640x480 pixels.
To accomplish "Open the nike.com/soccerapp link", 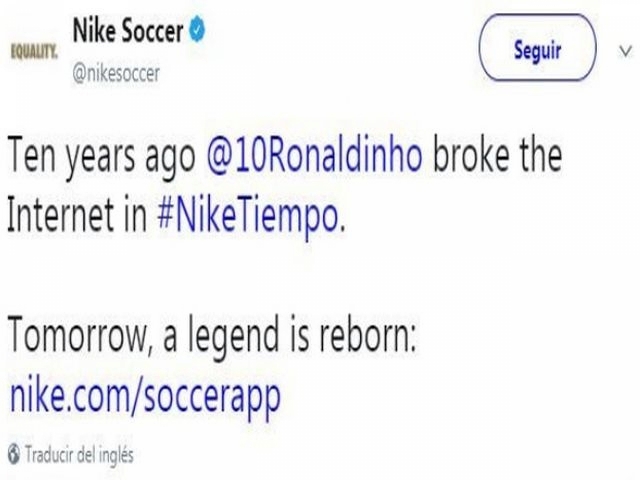I will [x=145, y=396].
